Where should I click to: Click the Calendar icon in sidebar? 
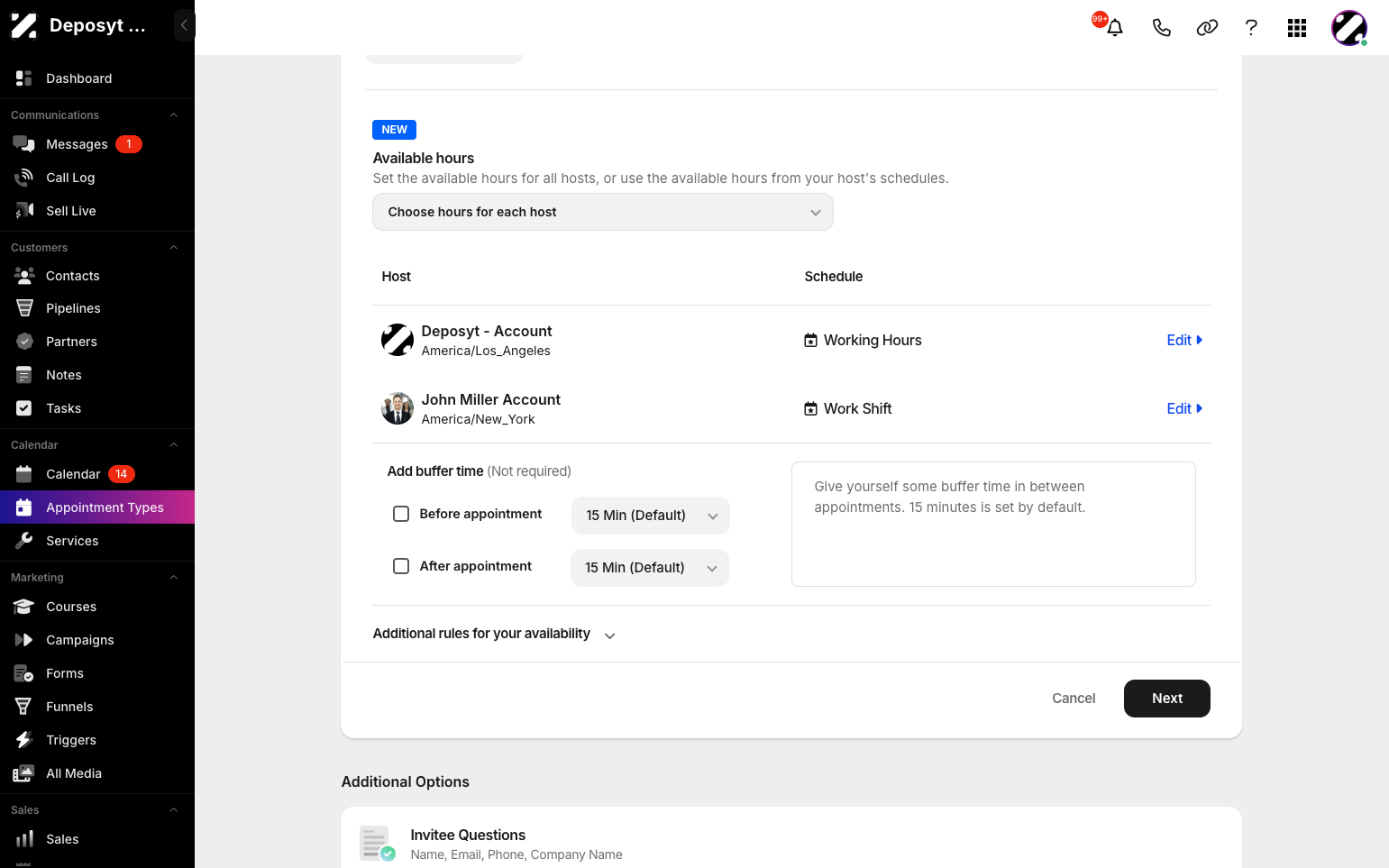pyautogui.click(x=24, y=474)
